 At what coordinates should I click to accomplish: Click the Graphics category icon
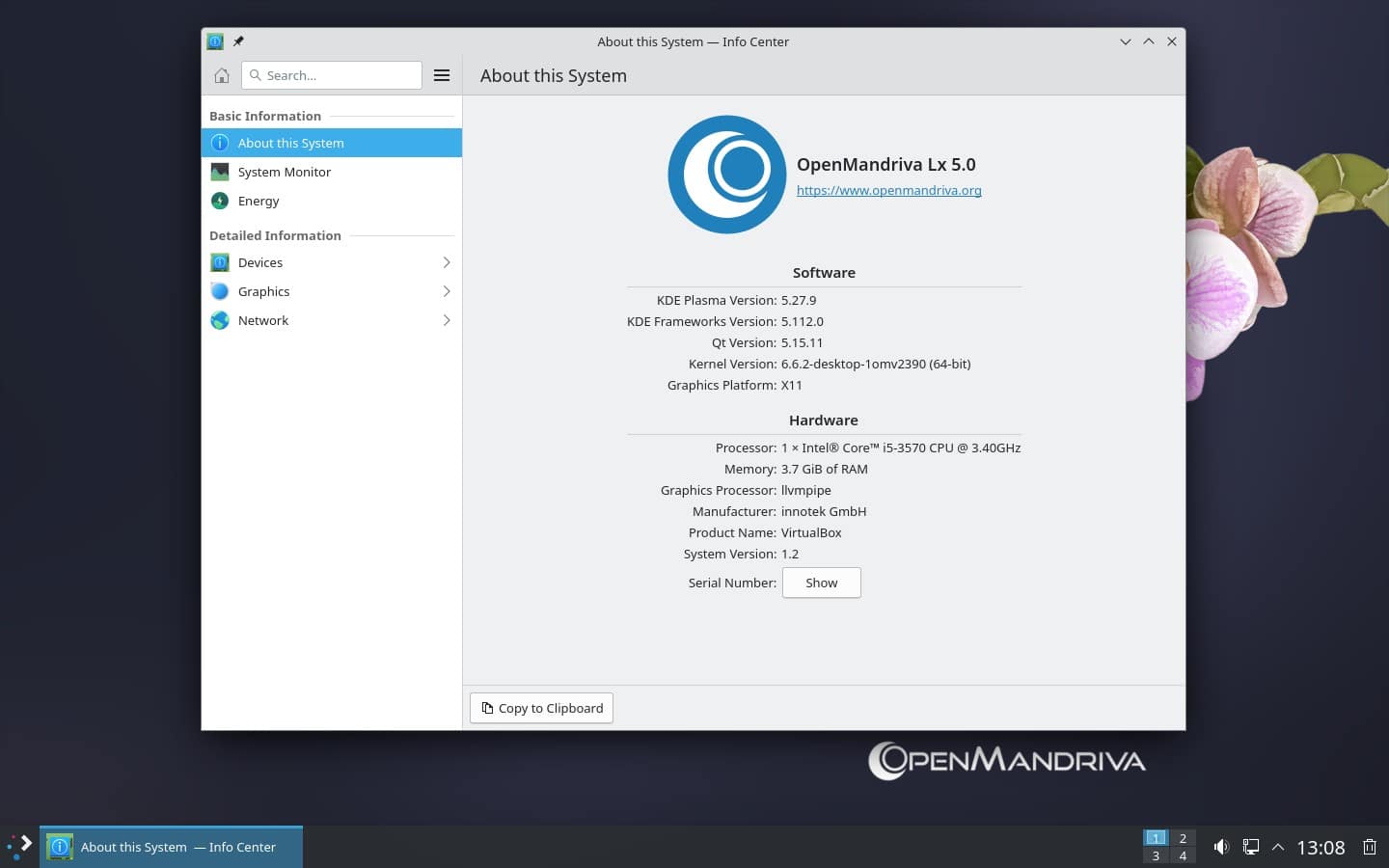point(219,291)
